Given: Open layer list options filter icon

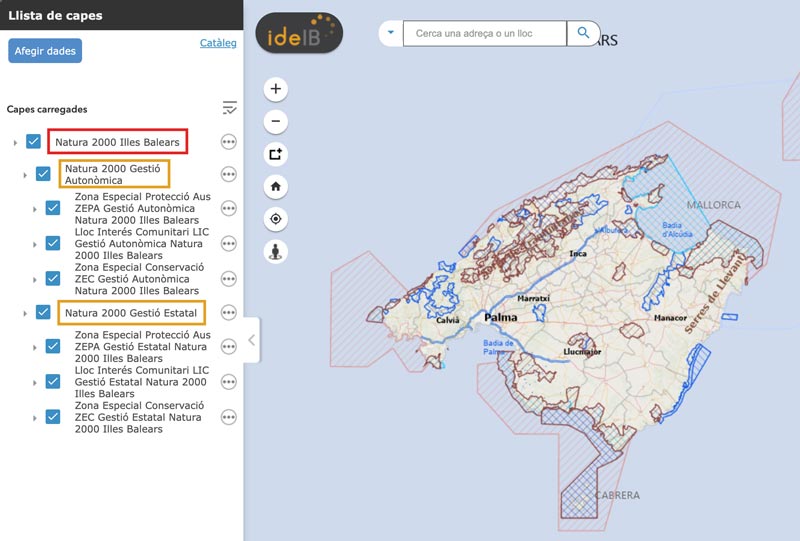Looking at the screenshot, I should tap(229, 108).
